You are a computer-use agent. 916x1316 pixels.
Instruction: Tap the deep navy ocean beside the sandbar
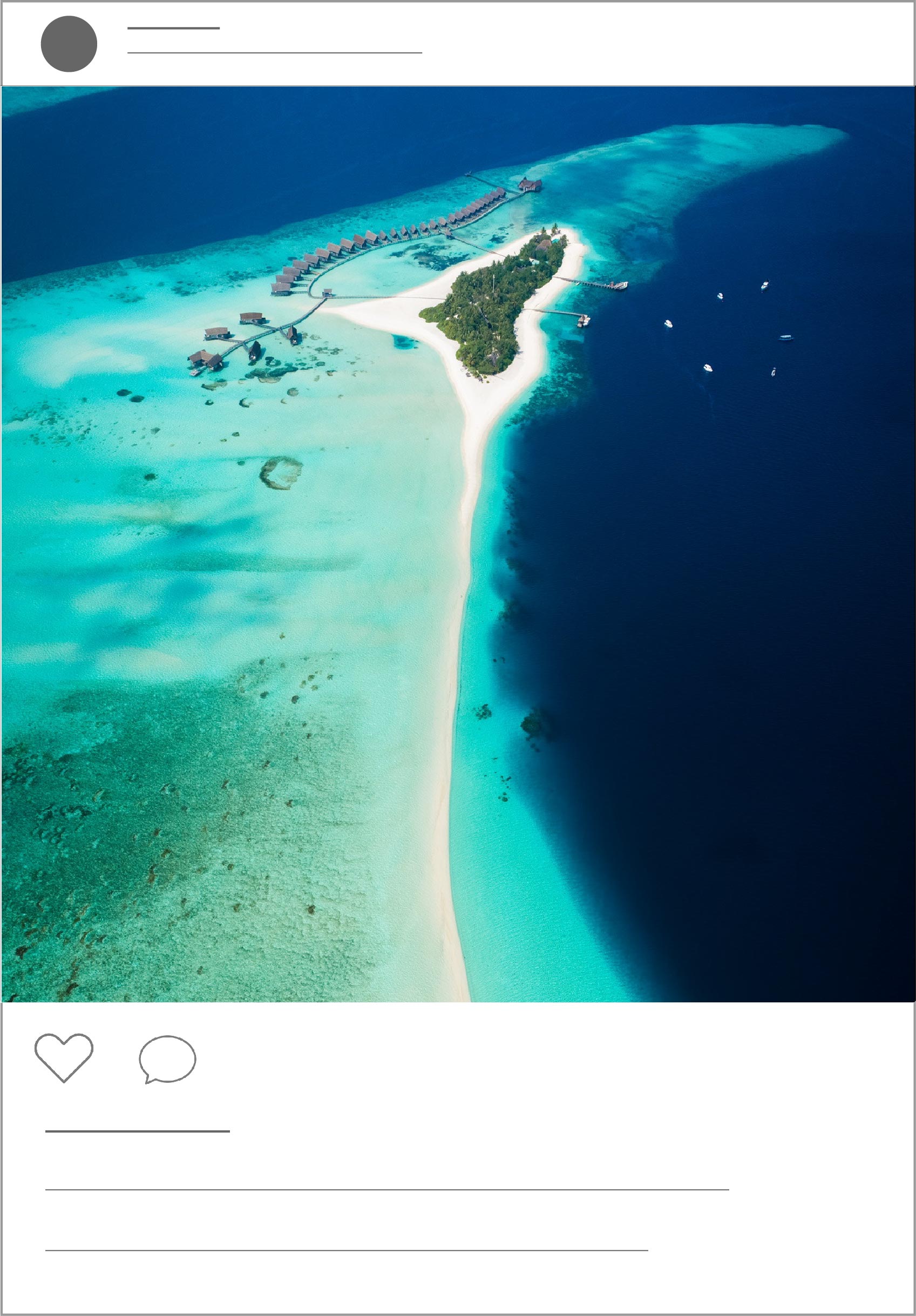[716, 630]
